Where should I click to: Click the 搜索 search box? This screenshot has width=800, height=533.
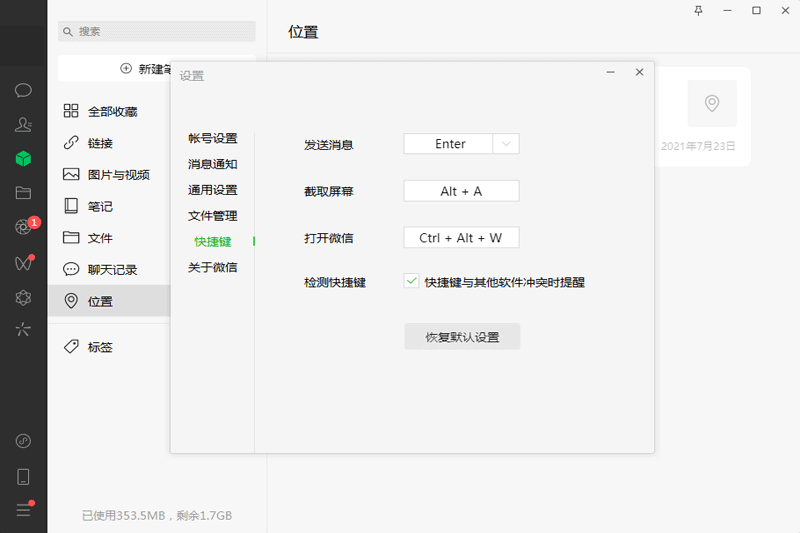point(156,31)
